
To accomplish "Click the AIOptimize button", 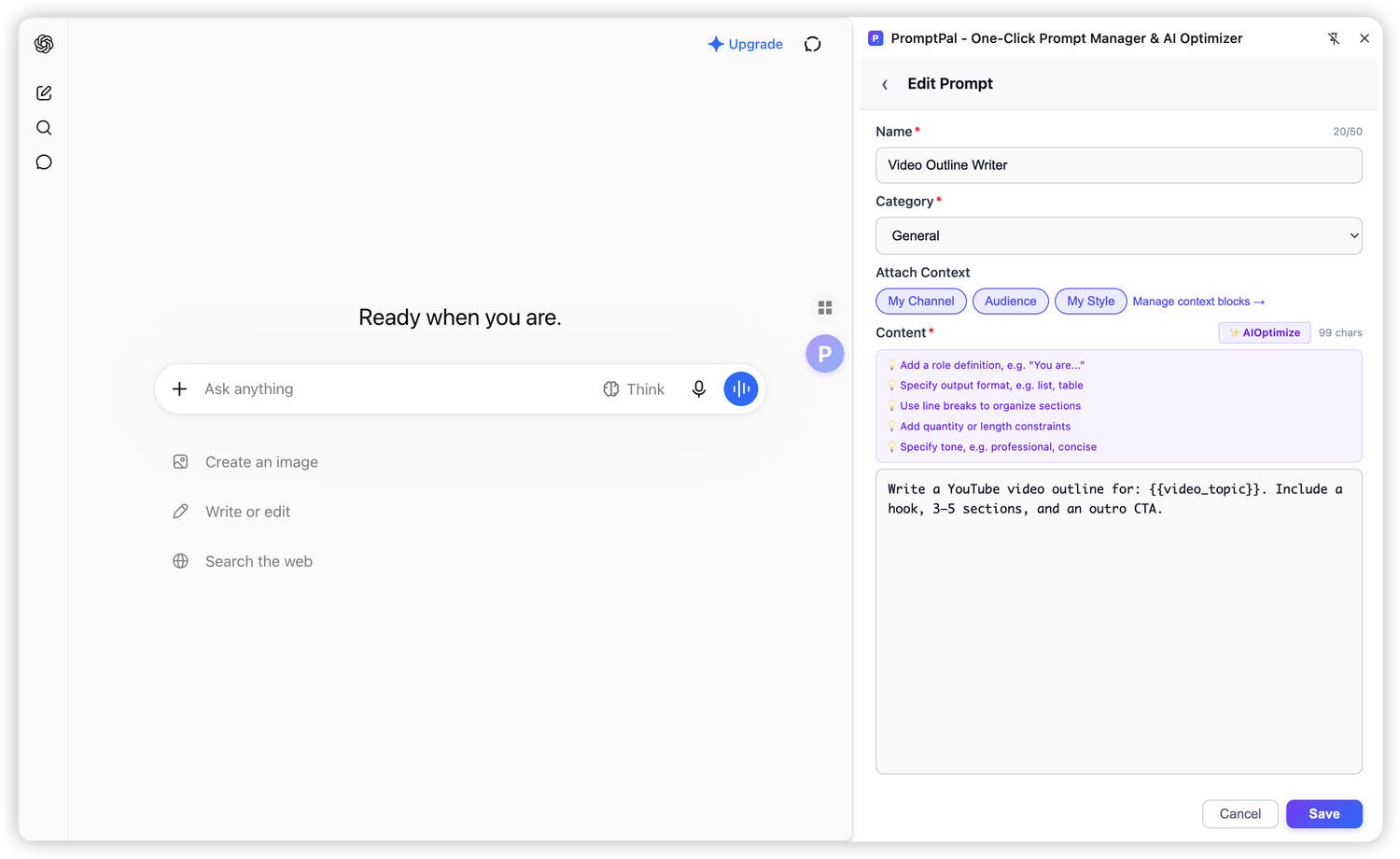I will pyautogui.click(x=1265, y=332).
